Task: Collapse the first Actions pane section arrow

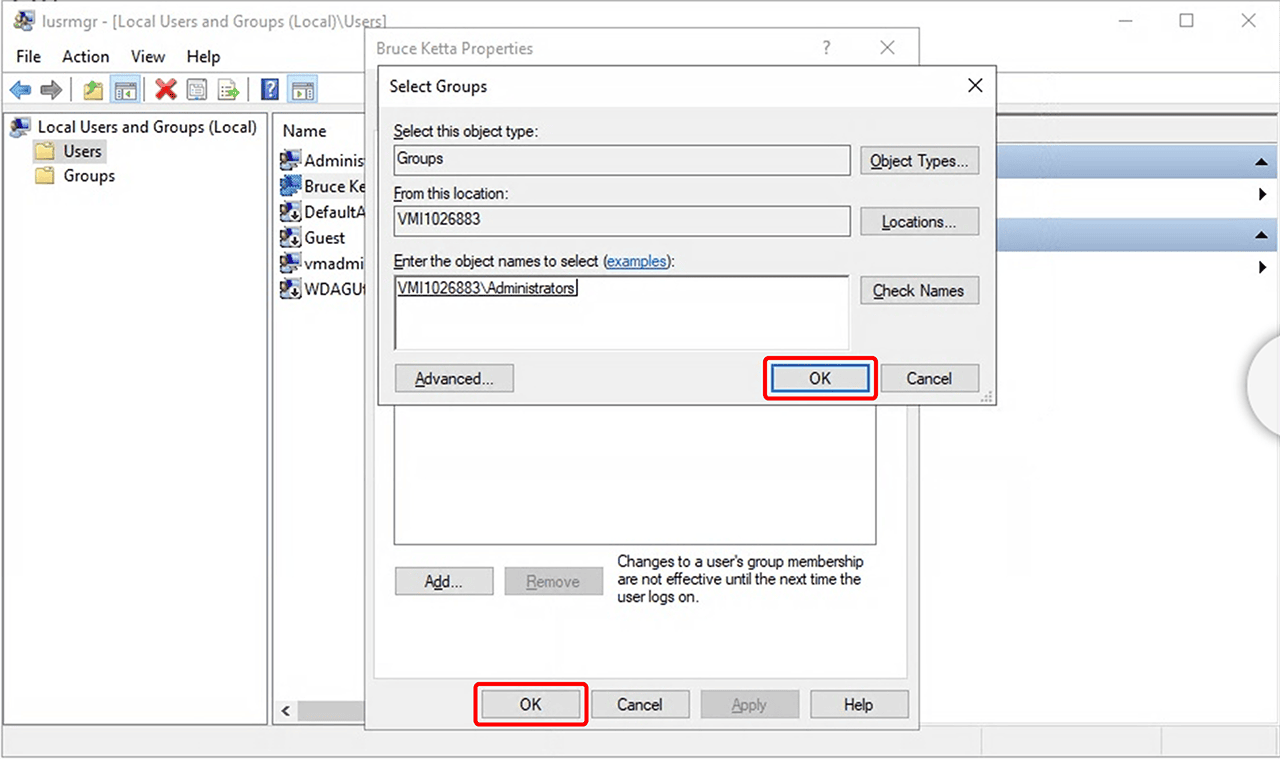Action: coord(1262,162)
